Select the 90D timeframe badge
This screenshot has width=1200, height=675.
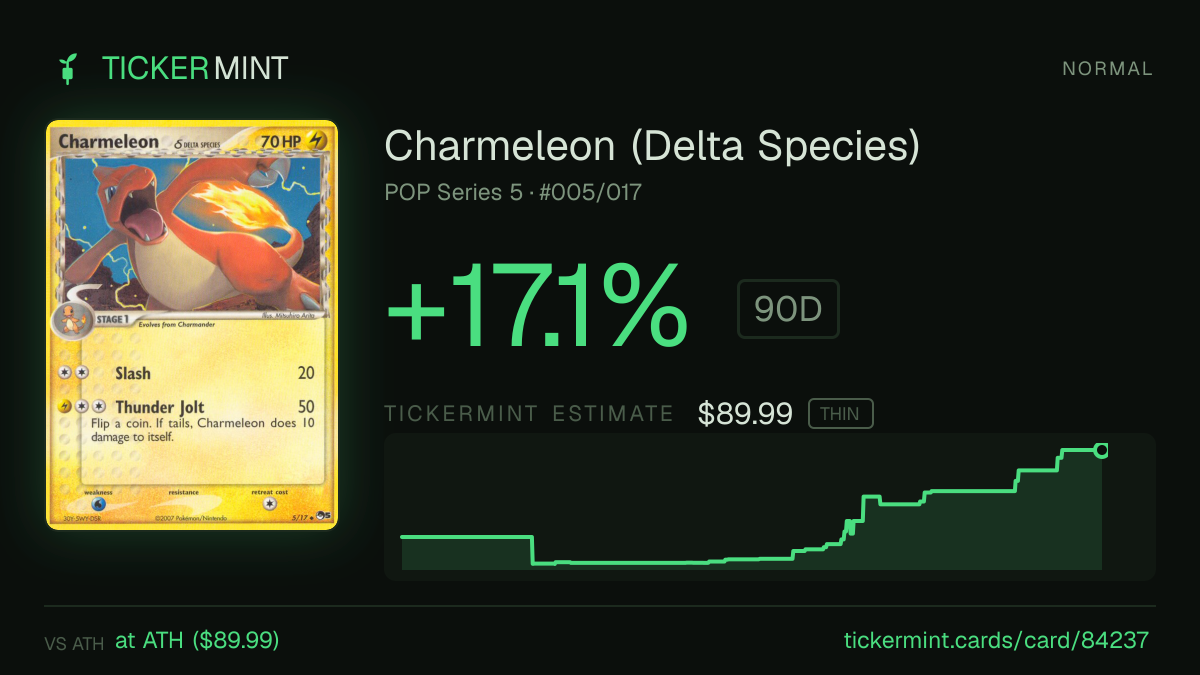[788, 310]
